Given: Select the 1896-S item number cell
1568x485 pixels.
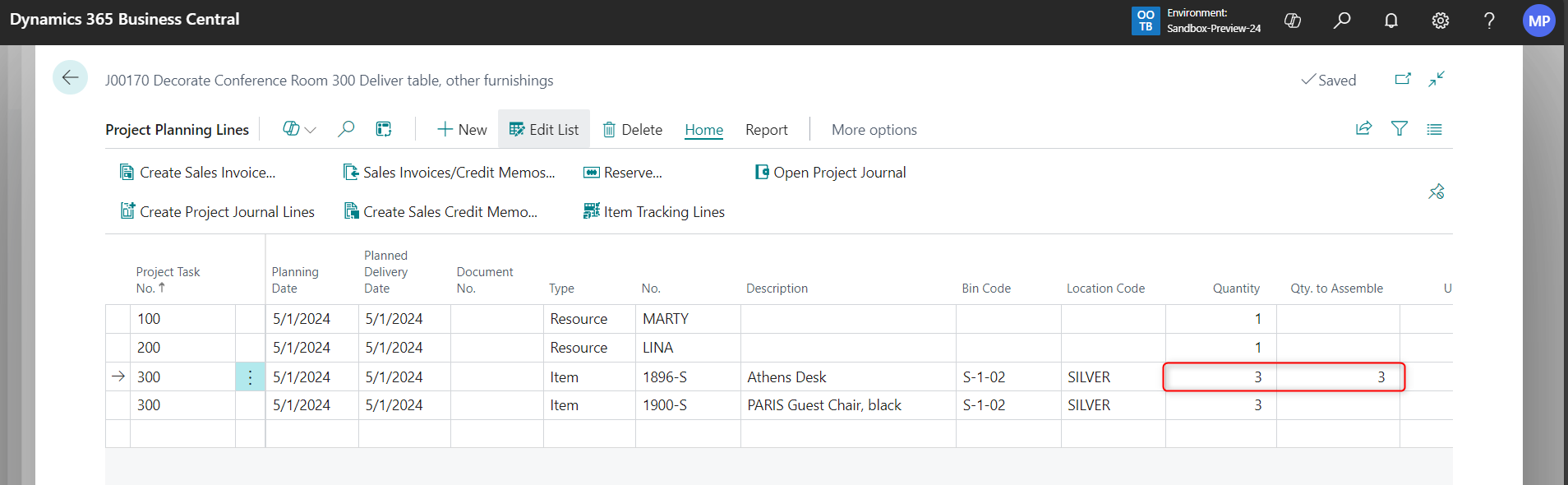Looking at the screenshot, I should tap(688, 377).
